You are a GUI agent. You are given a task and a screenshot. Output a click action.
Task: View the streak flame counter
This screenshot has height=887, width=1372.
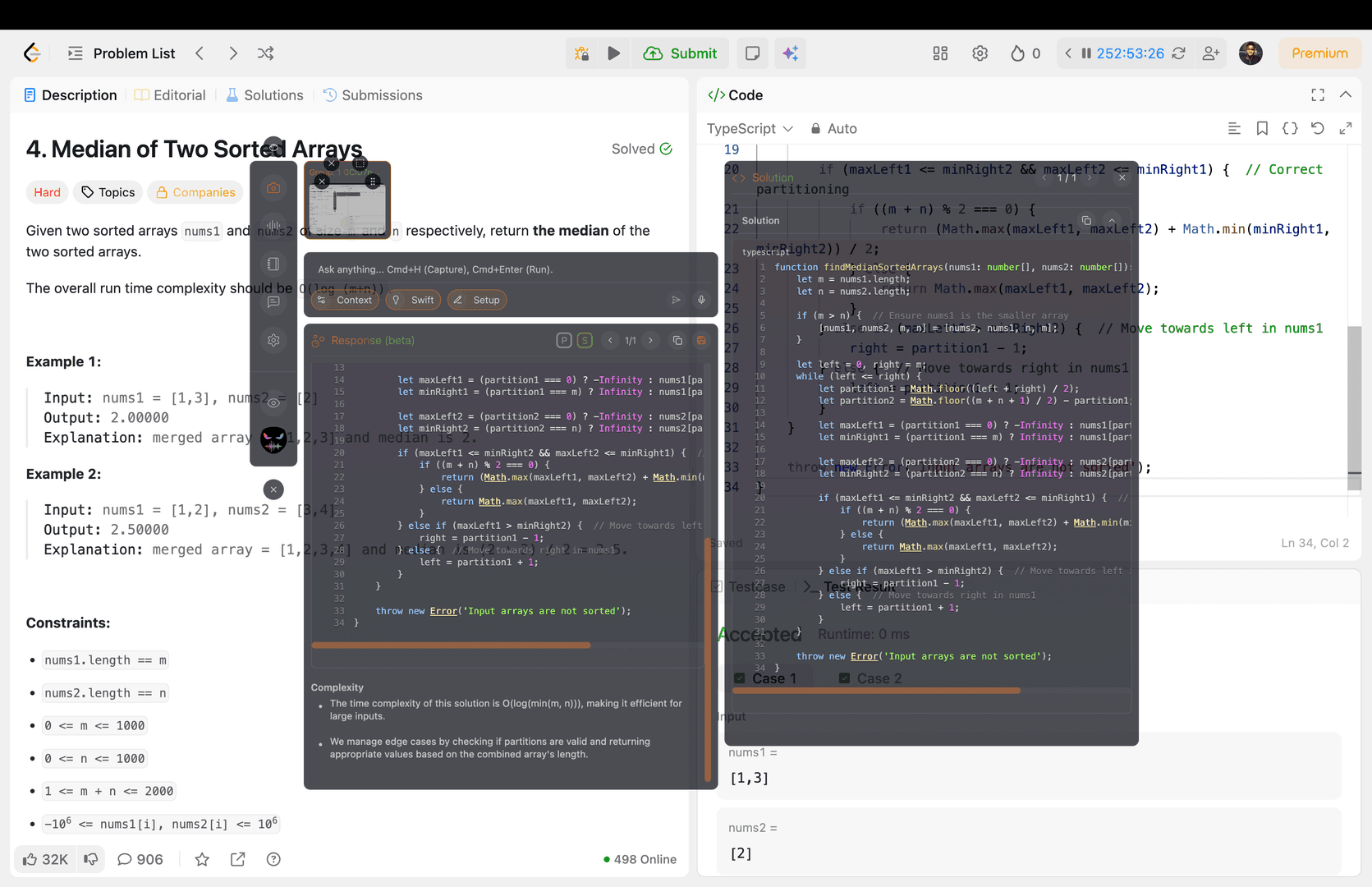[x=1025, y=53]
